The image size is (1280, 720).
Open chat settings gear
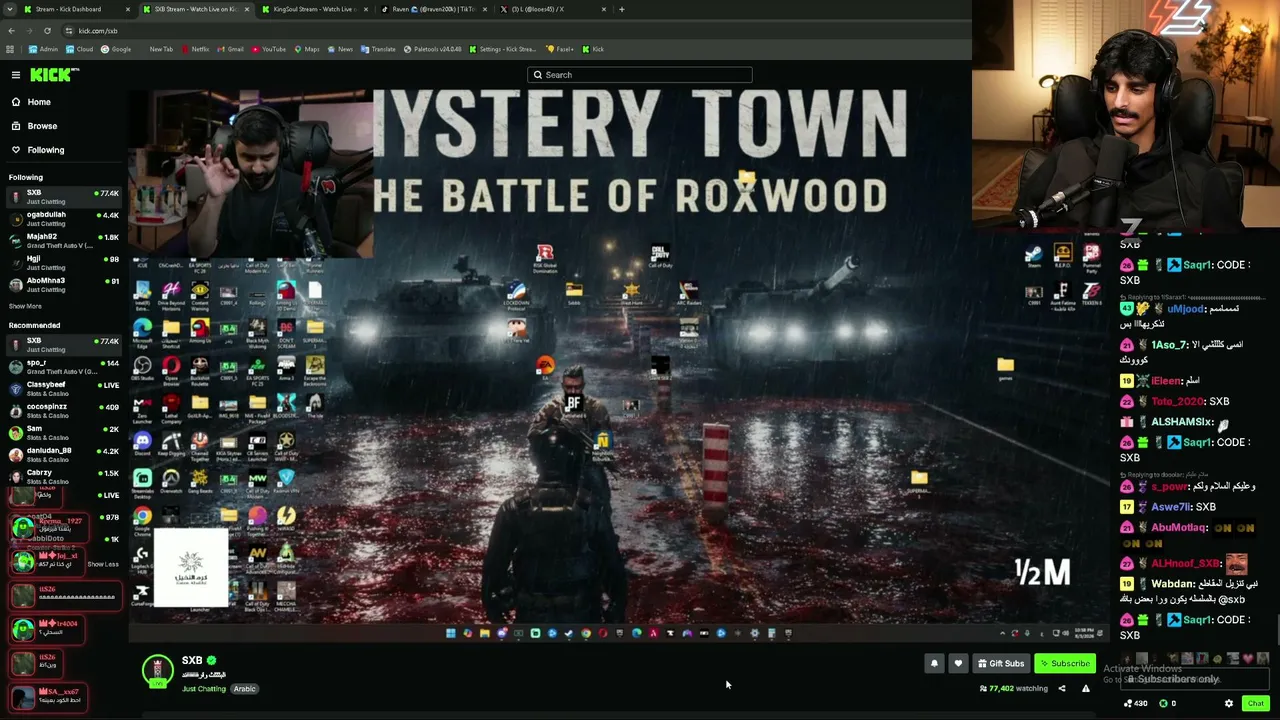(1229, 703)
